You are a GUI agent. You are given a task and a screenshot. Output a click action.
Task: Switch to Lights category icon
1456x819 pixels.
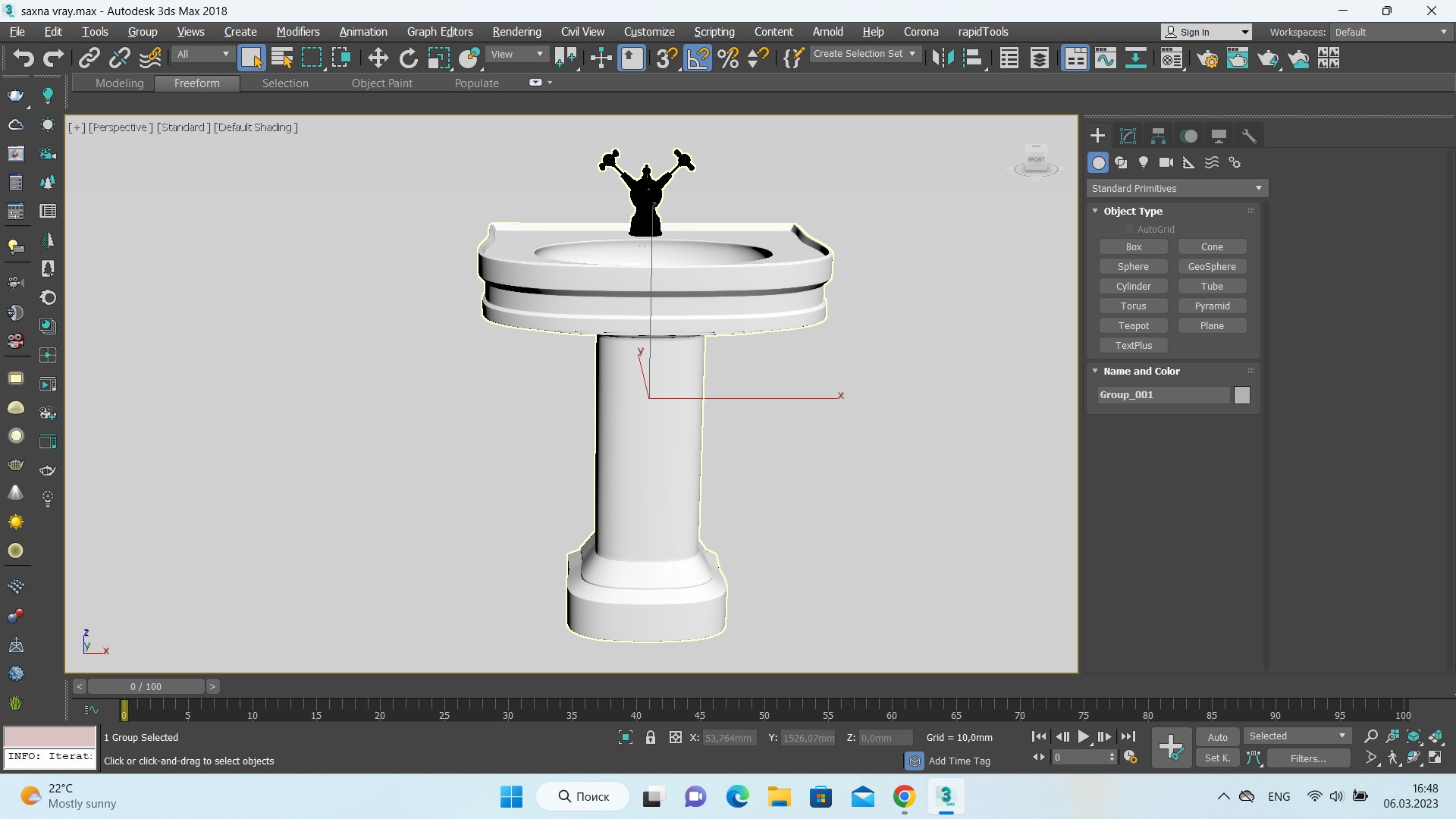1144,162
